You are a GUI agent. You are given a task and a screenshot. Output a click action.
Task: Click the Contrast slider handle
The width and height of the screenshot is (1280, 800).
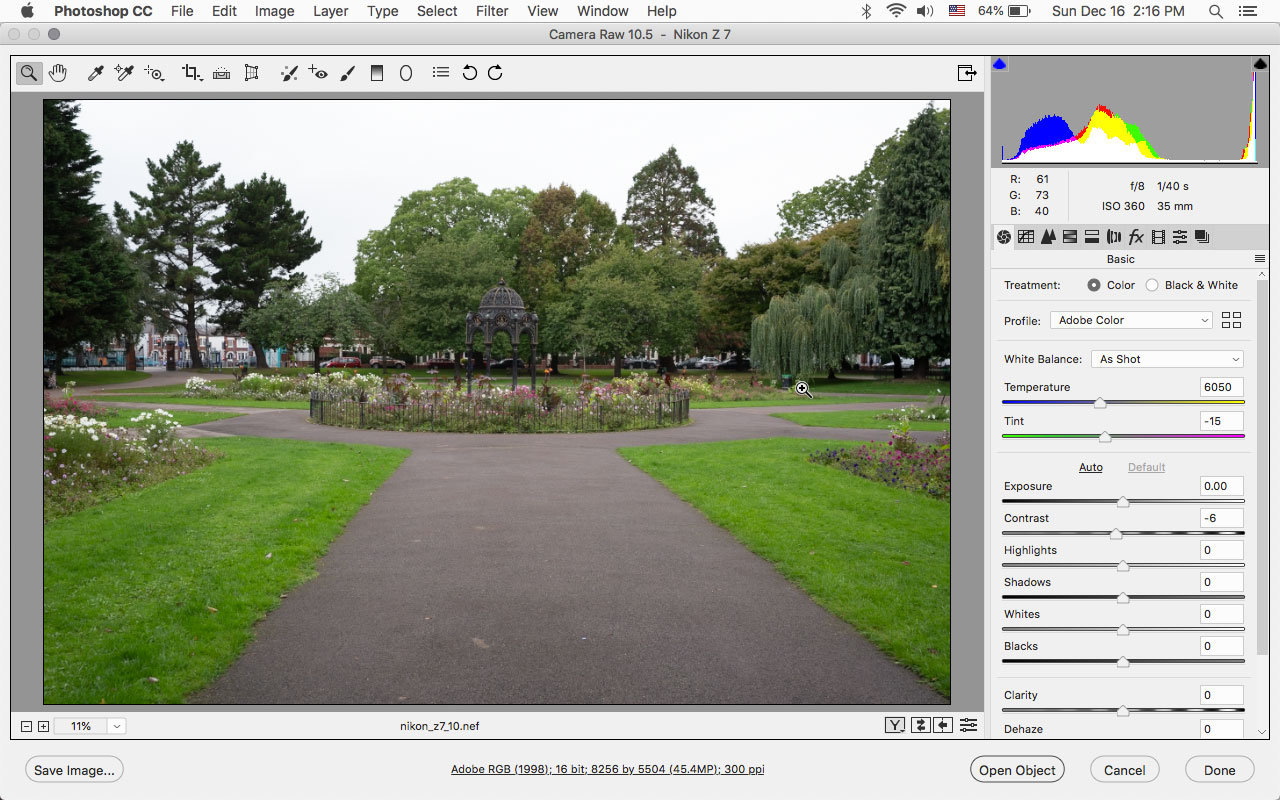tap(1116, 534)
